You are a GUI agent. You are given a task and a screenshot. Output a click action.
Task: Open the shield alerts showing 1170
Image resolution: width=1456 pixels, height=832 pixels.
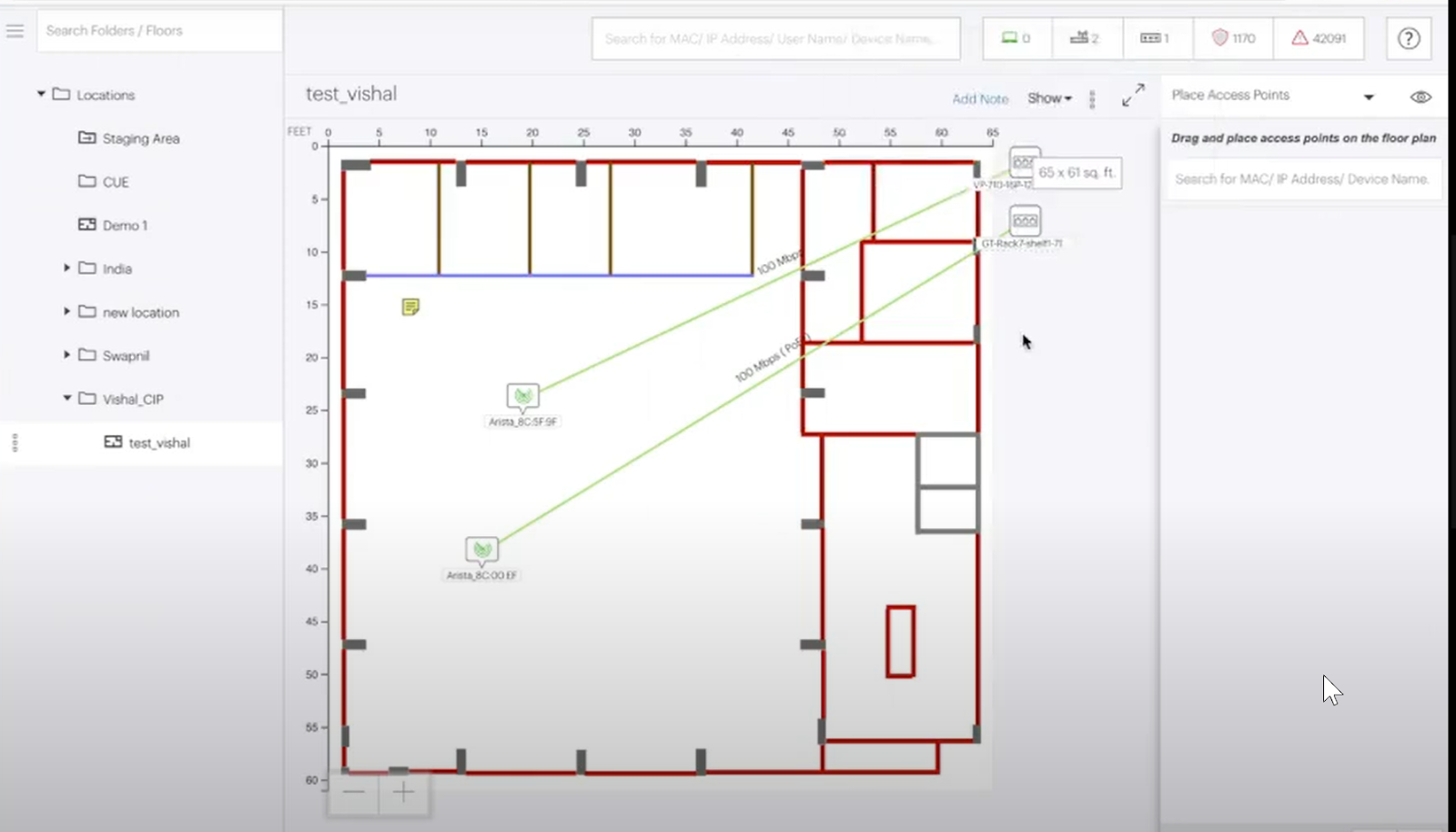tap(1231, 38)
